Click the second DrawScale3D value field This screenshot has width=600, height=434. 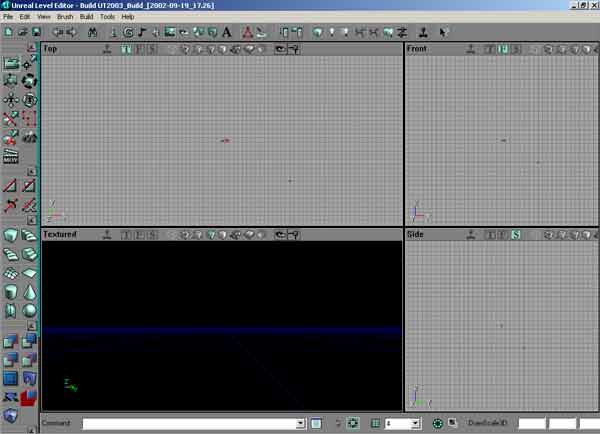(562, 423)
